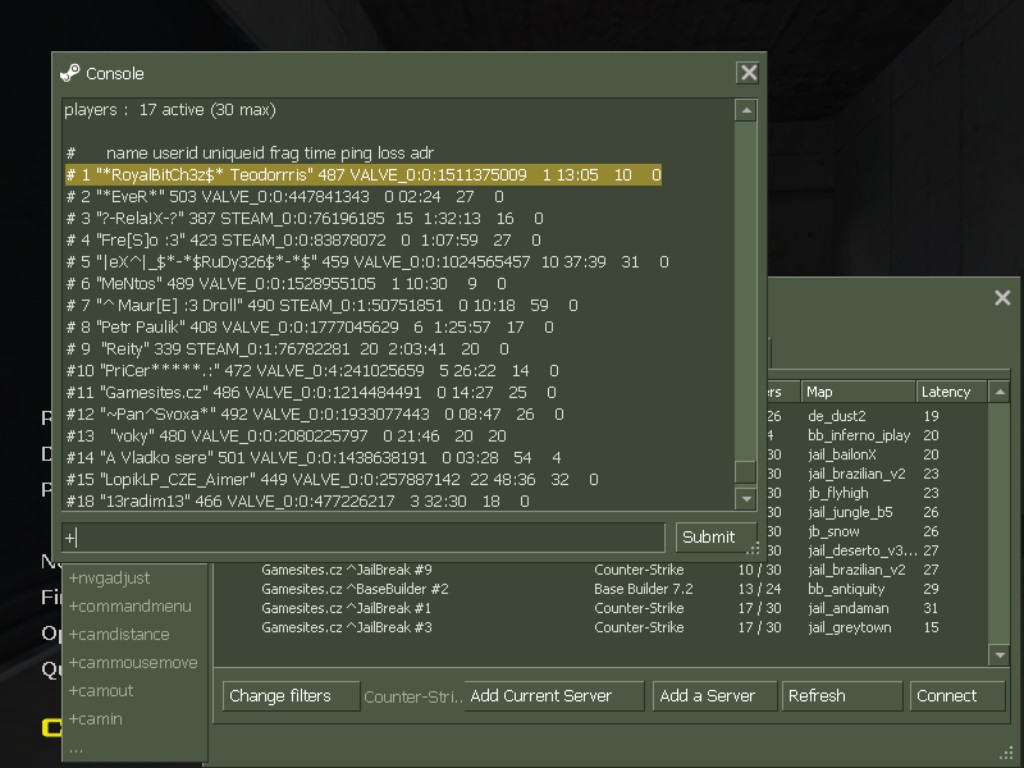
Task: Click player line #8 "Petr Paulik"
Action: tap(310, 327)
